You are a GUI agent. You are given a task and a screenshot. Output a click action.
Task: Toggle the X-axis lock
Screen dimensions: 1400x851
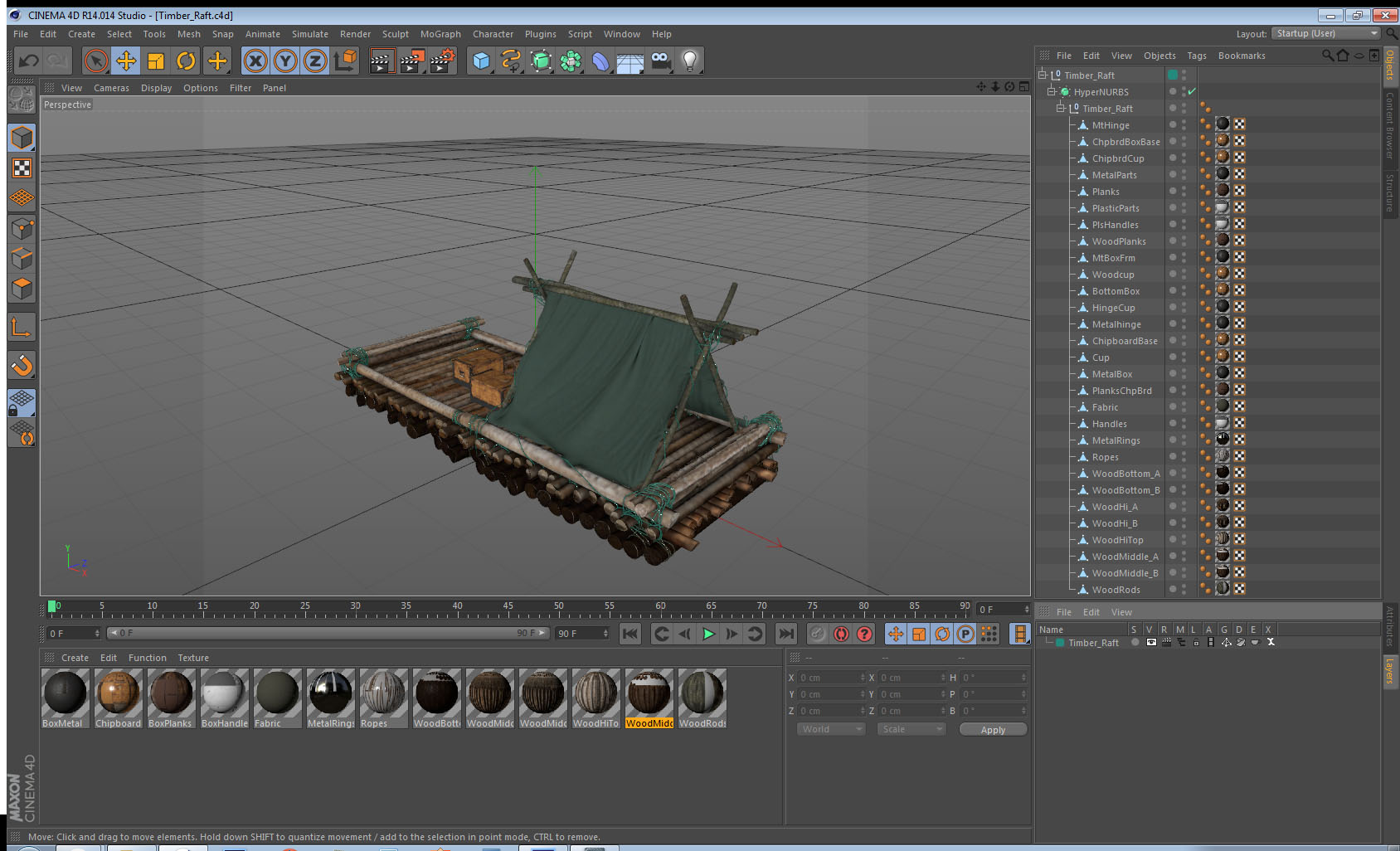(255, 61)
